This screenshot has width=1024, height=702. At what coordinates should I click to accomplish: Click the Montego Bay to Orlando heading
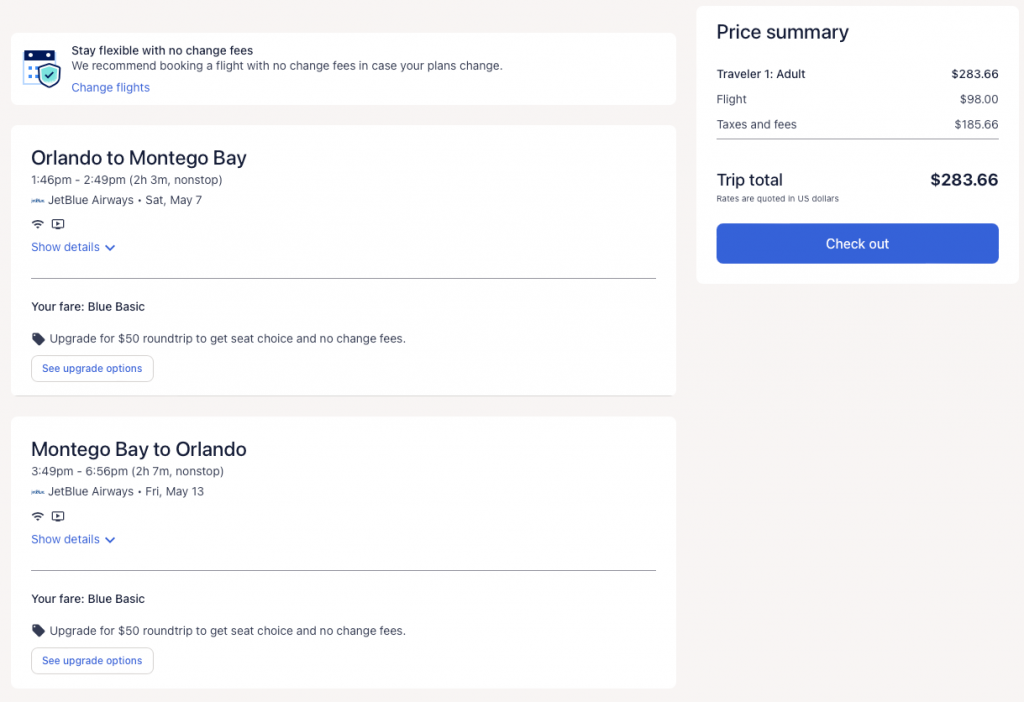[138, 449]
